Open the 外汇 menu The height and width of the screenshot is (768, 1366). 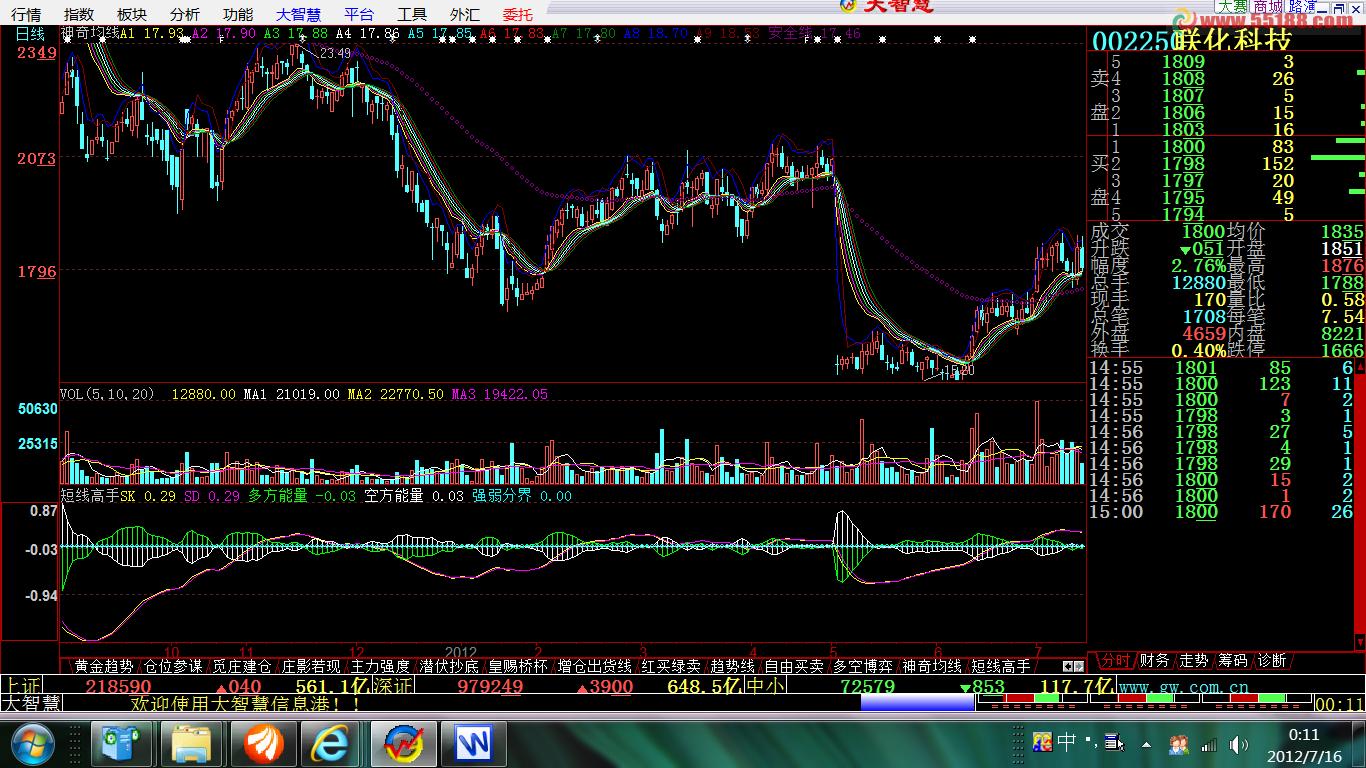pos(465,14)
